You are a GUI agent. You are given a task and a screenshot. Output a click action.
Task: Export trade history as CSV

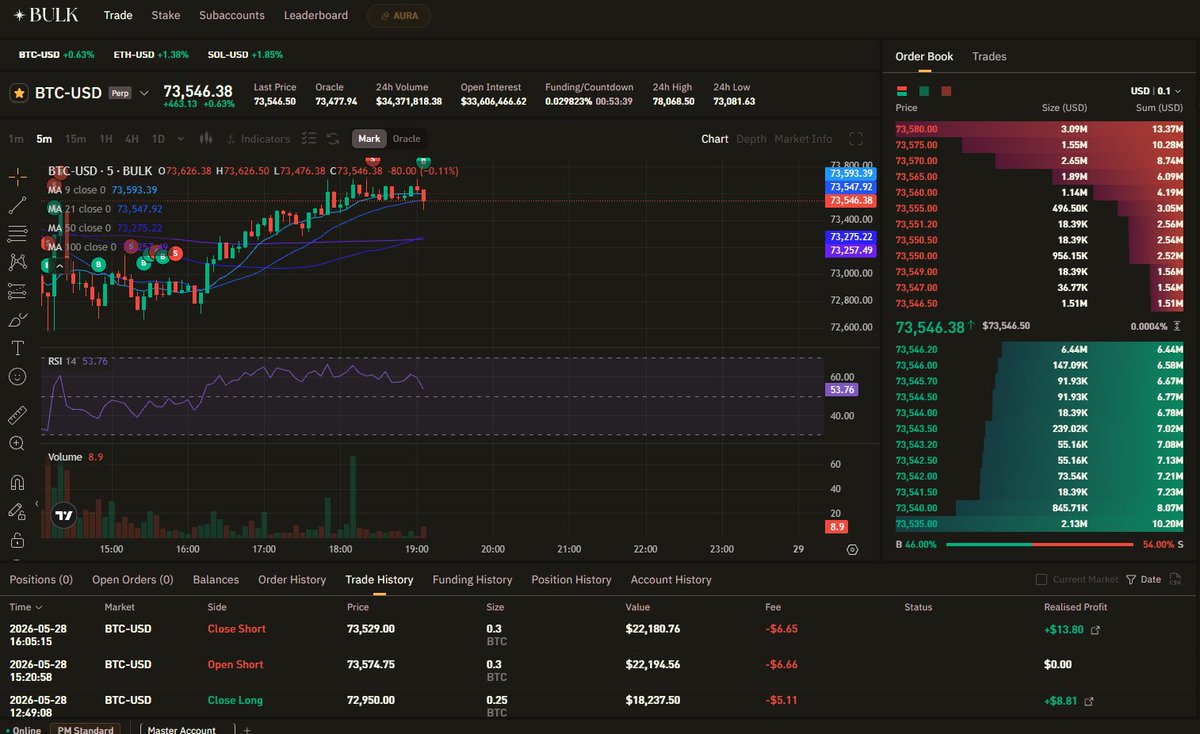coord(1175,579)
